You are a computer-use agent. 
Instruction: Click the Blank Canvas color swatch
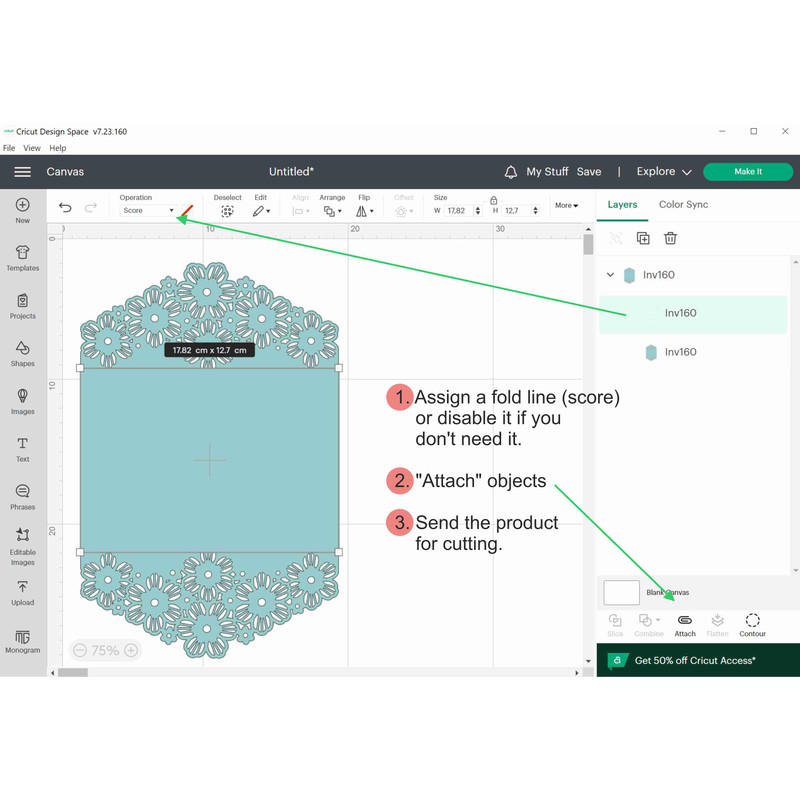tap(621, 592)
